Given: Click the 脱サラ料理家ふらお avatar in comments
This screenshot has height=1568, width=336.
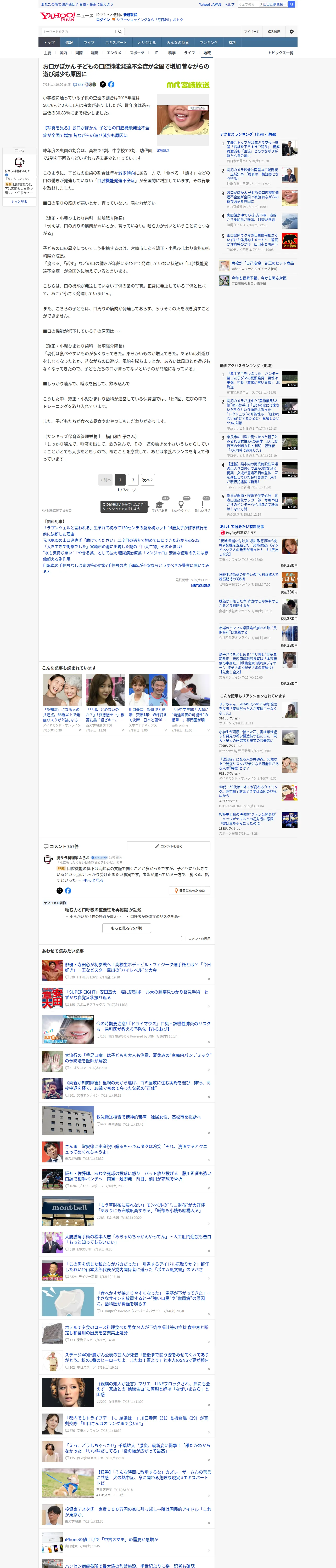Looking at the screenshot, I should (49, 860).
